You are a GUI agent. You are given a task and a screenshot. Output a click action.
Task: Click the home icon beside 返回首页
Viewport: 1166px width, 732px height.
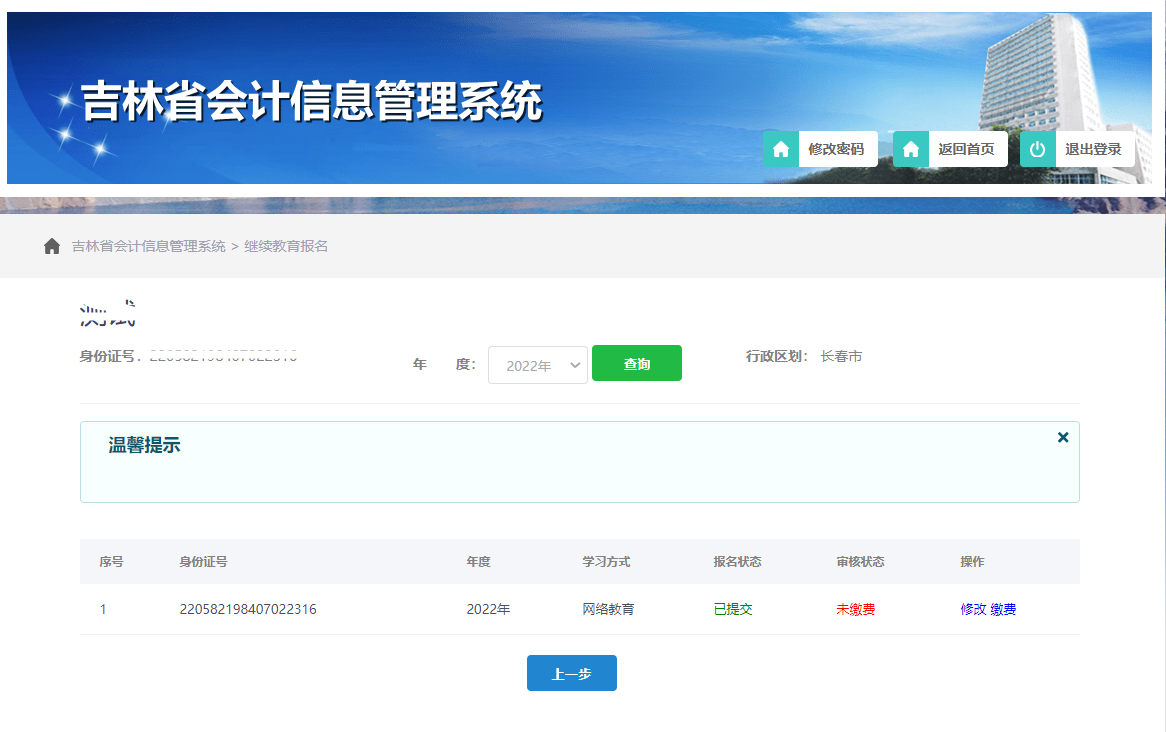point(911,149)
